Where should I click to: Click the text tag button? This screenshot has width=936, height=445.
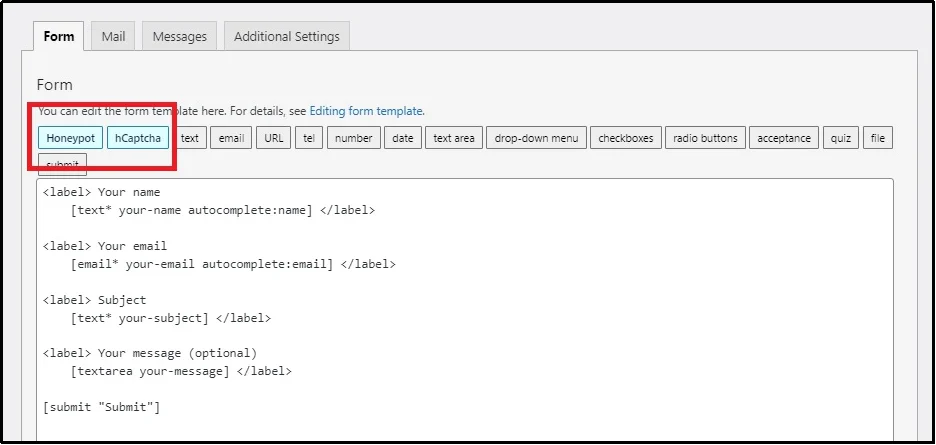(190, 138)
